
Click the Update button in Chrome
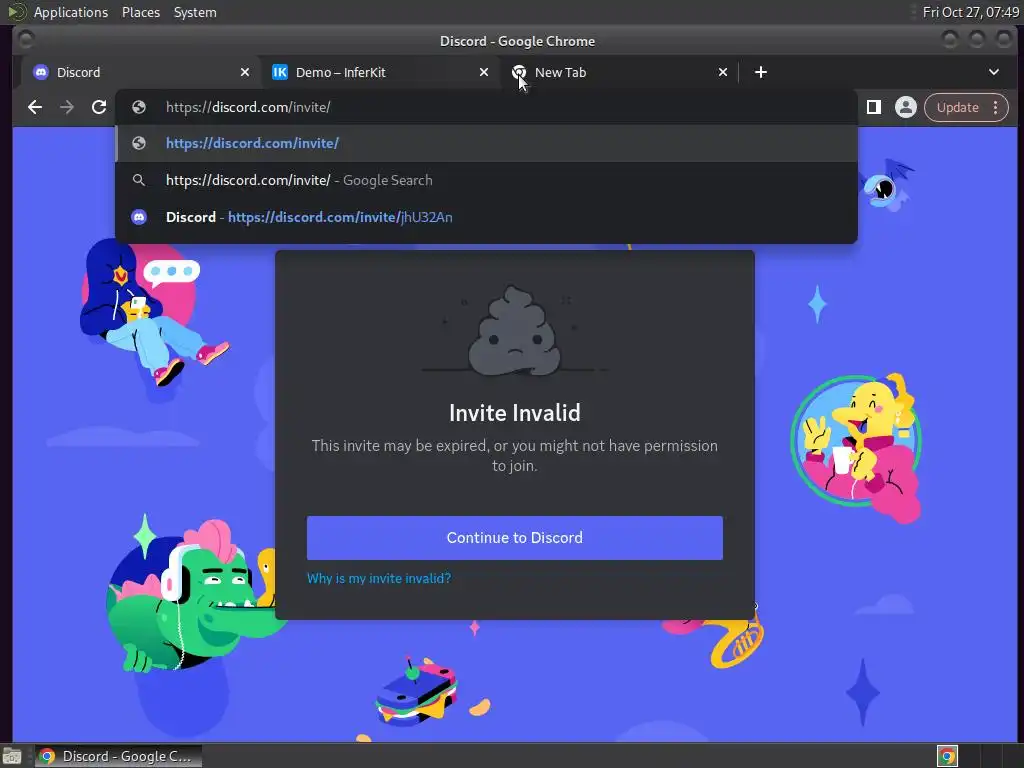click(x=957, y=107)
